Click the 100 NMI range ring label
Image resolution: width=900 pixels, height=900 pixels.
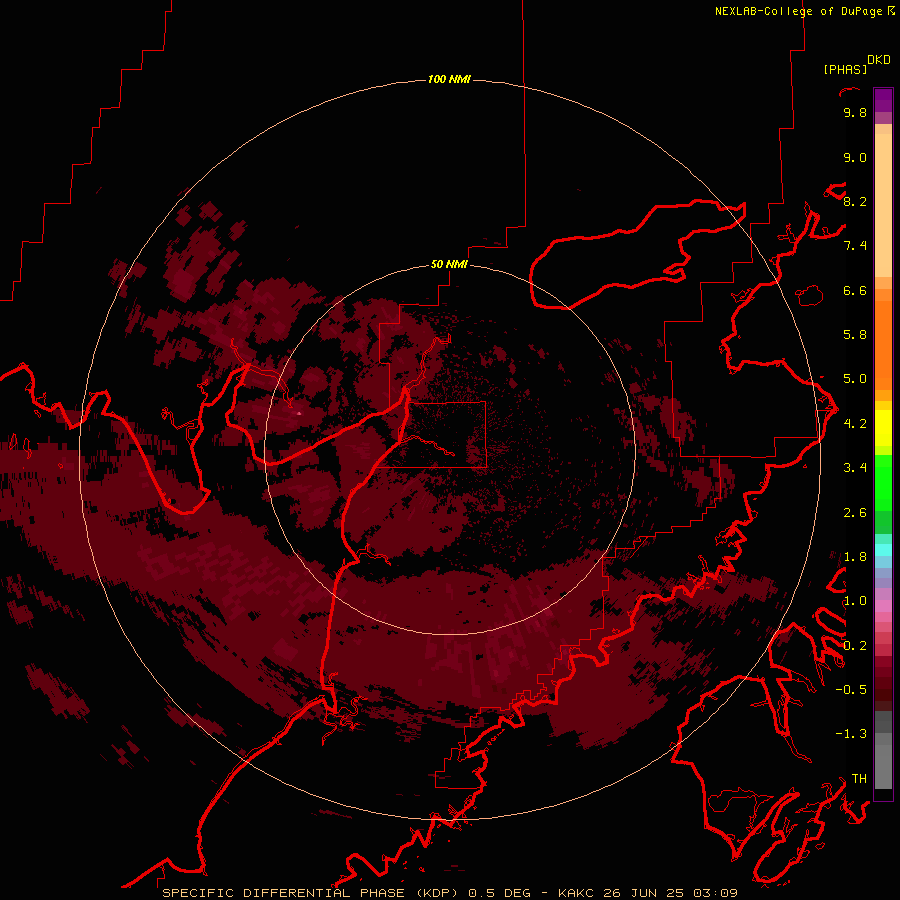449,79
